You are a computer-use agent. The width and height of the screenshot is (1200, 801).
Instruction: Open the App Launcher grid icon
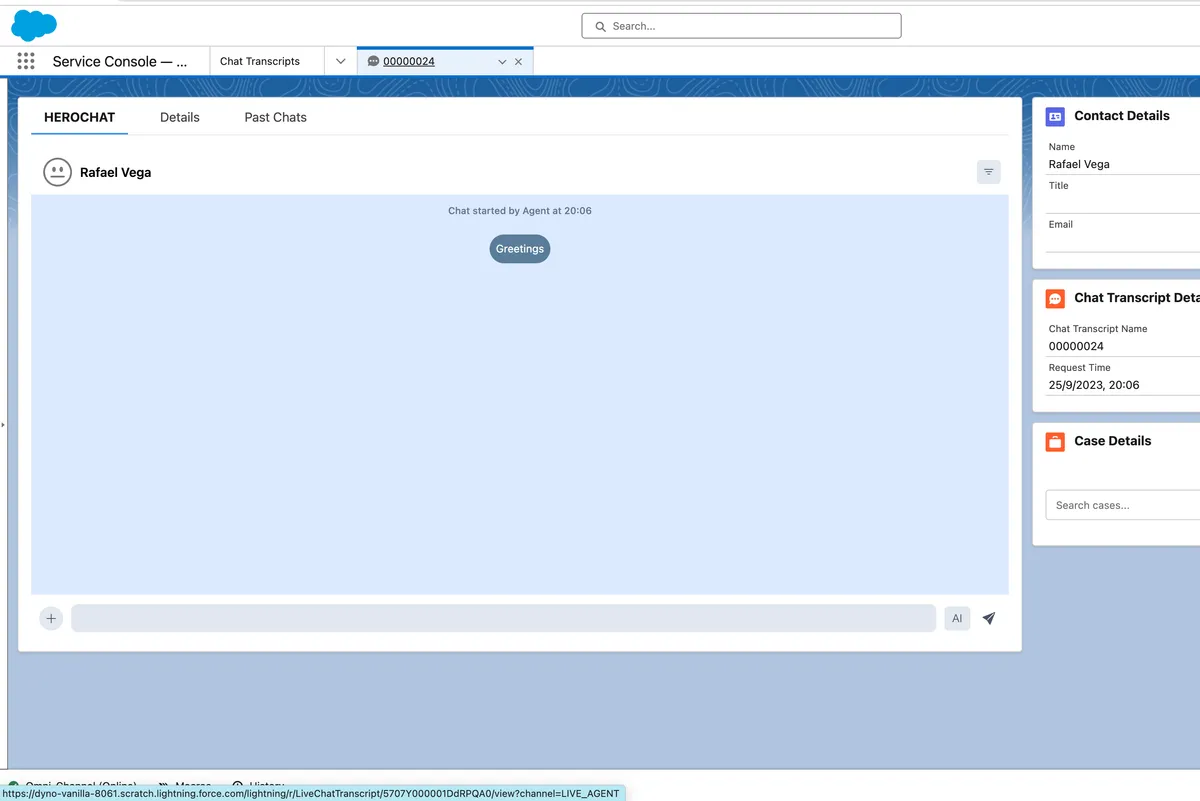[26, 61]
